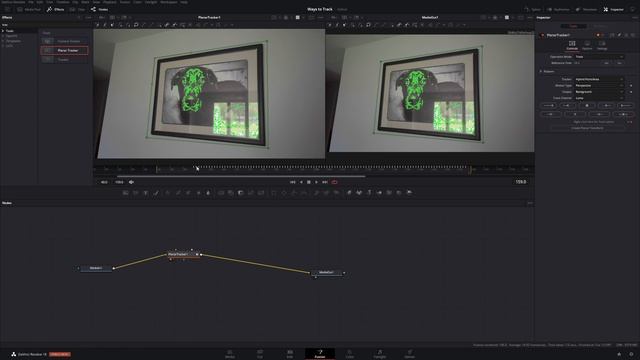
Task: Open the Deliver page tab
Action: click(x=409, y=354)
